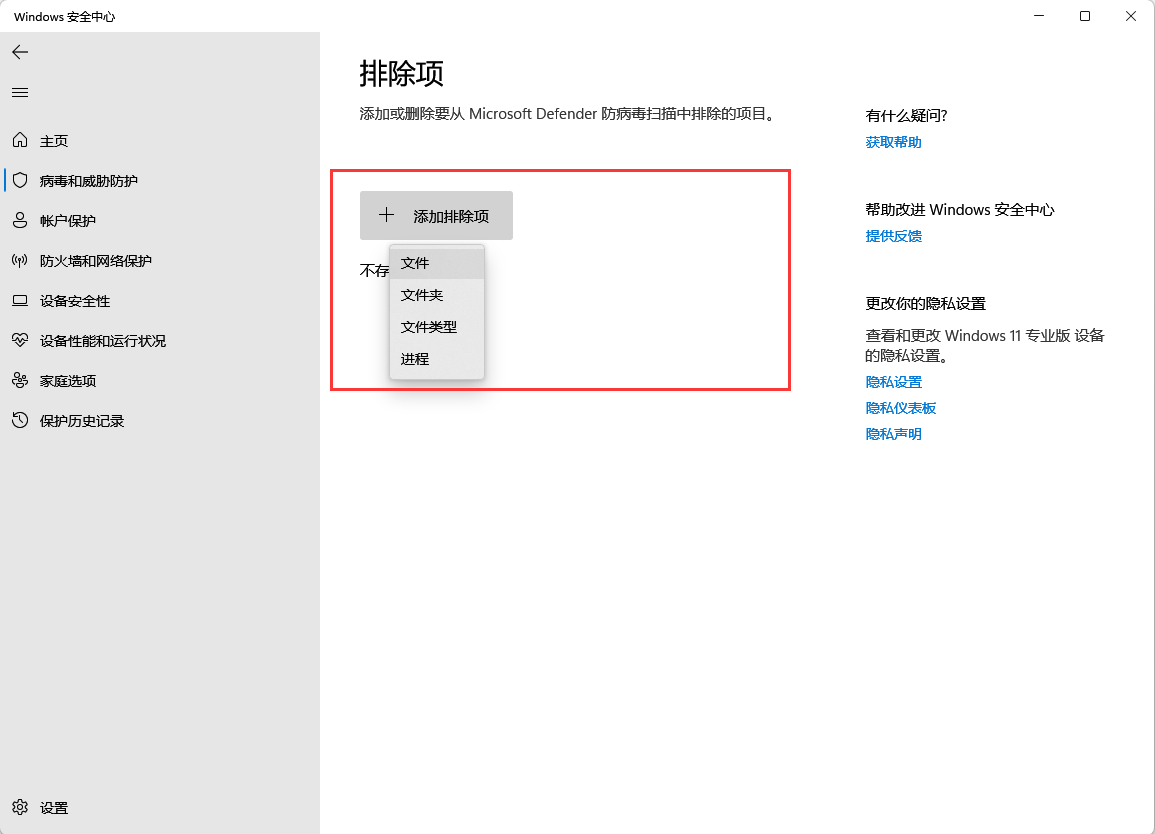Expand navigation with the hamburger icon
The width and height of the screenshot is (1155, 834).
(x=20, y=93)
